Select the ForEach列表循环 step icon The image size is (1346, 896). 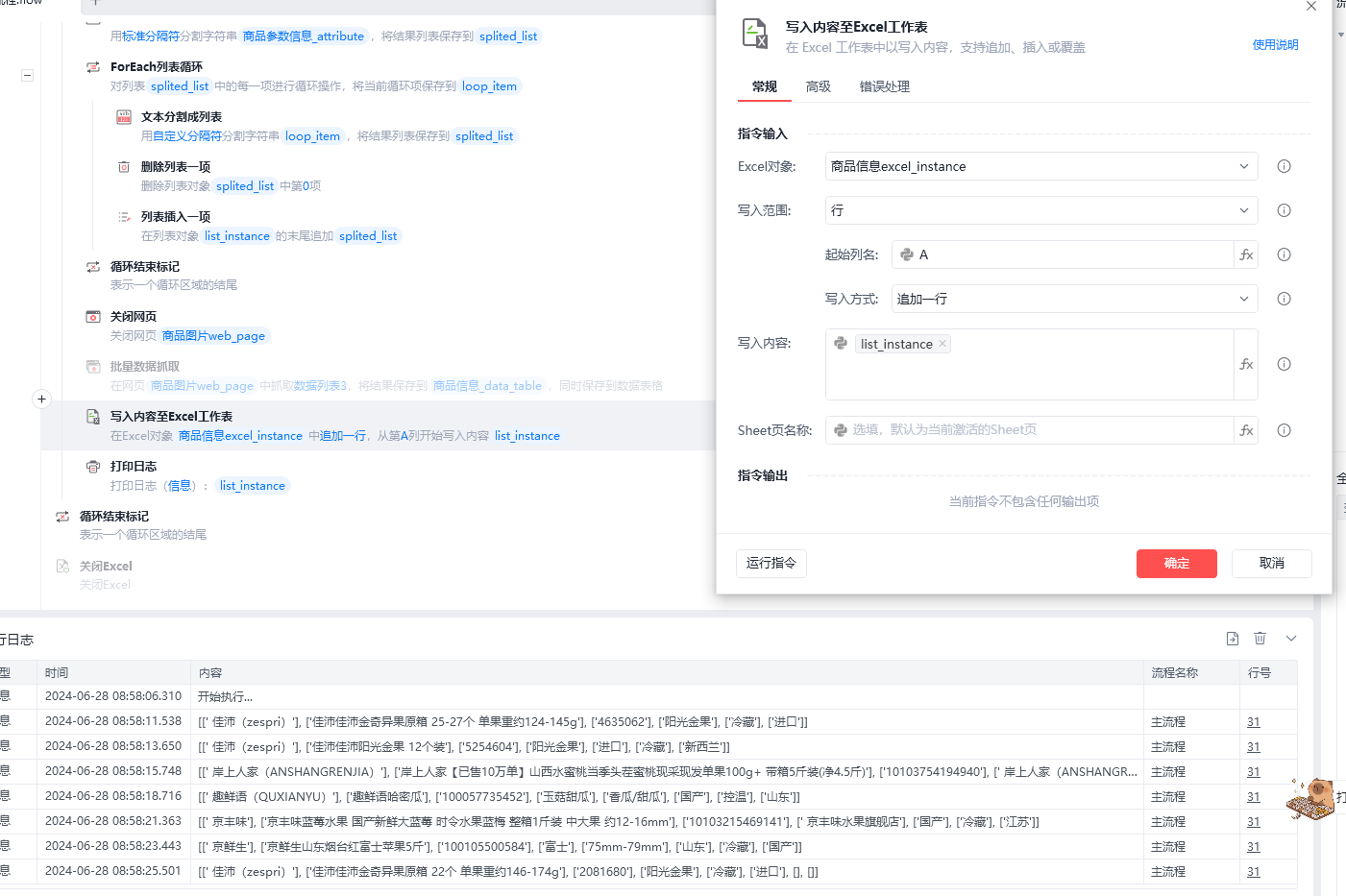93,67
